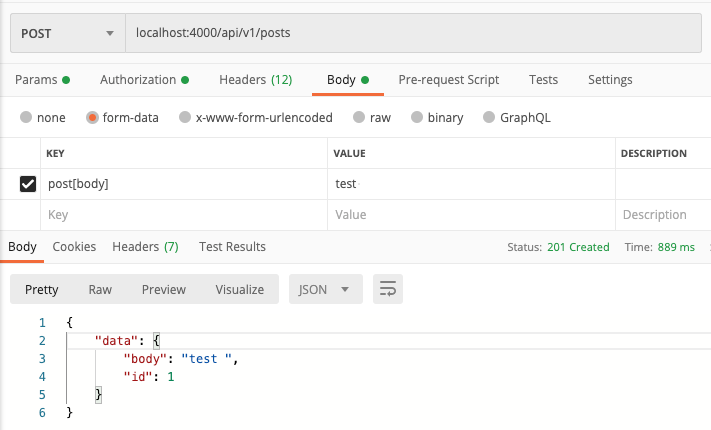Switch to request Headers (12) tab
The image size is (711, 430).
[x=255, y=80]
